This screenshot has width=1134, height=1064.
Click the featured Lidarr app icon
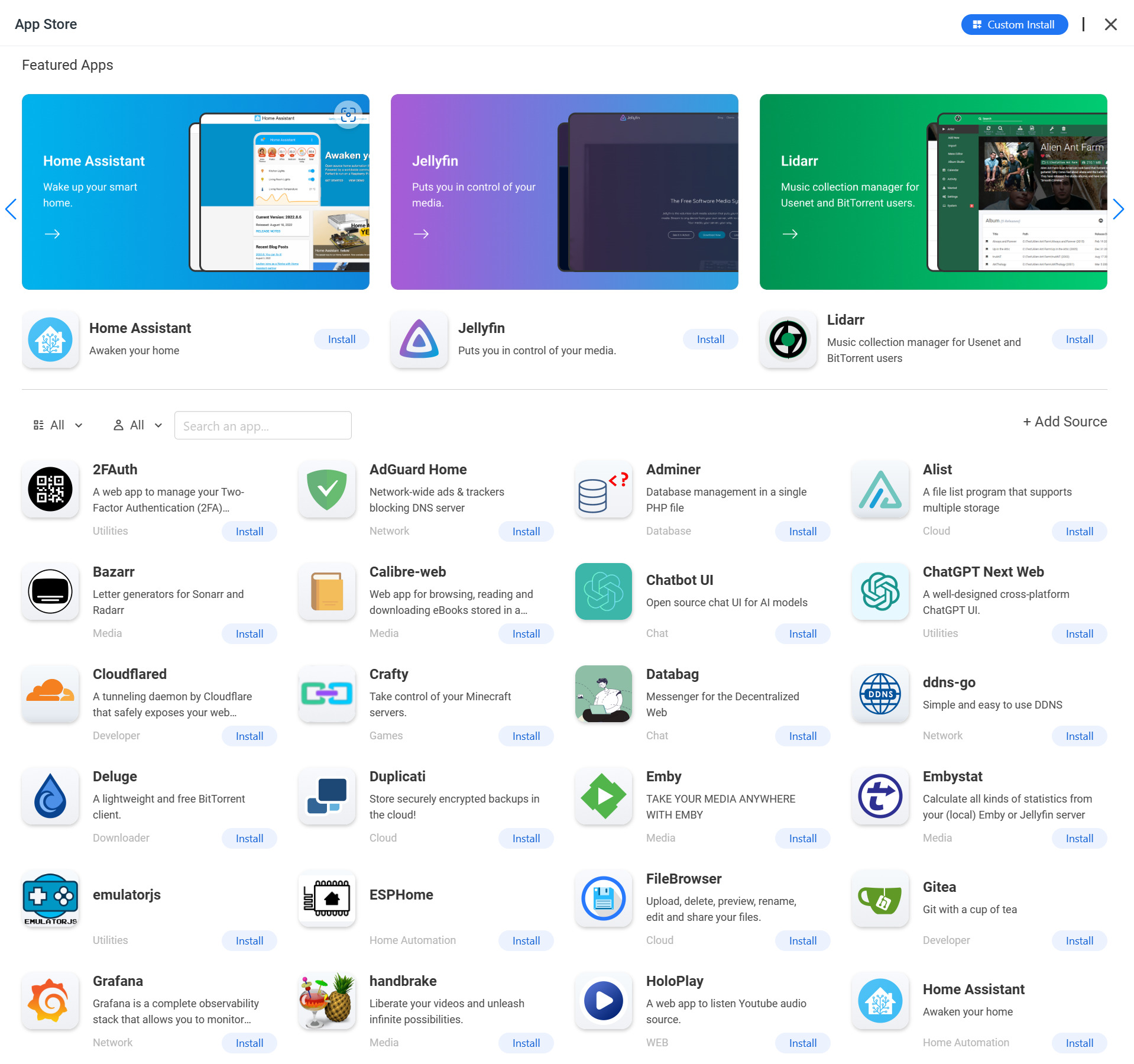click(788, 339)
